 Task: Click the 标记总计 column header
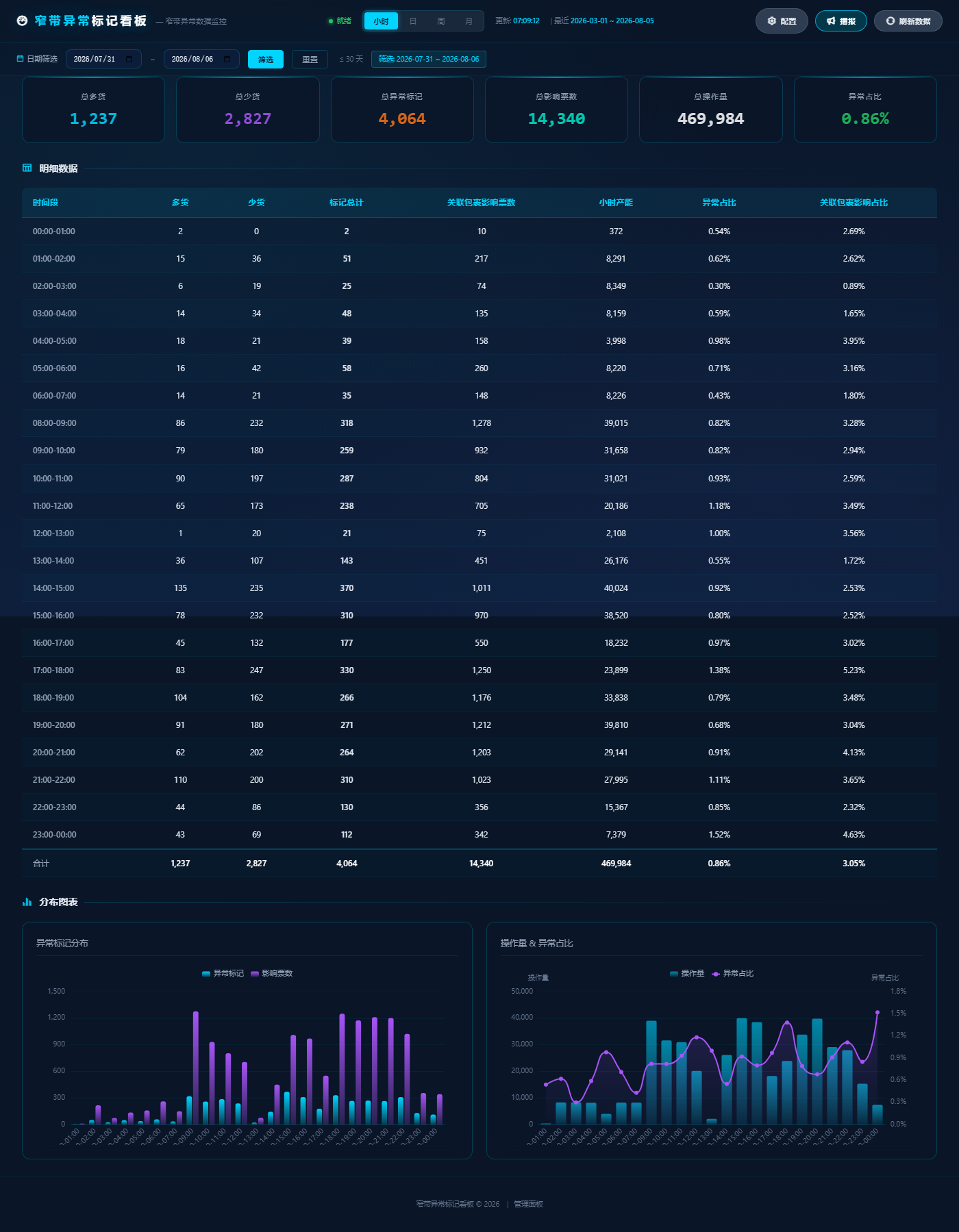click(347, 203)
